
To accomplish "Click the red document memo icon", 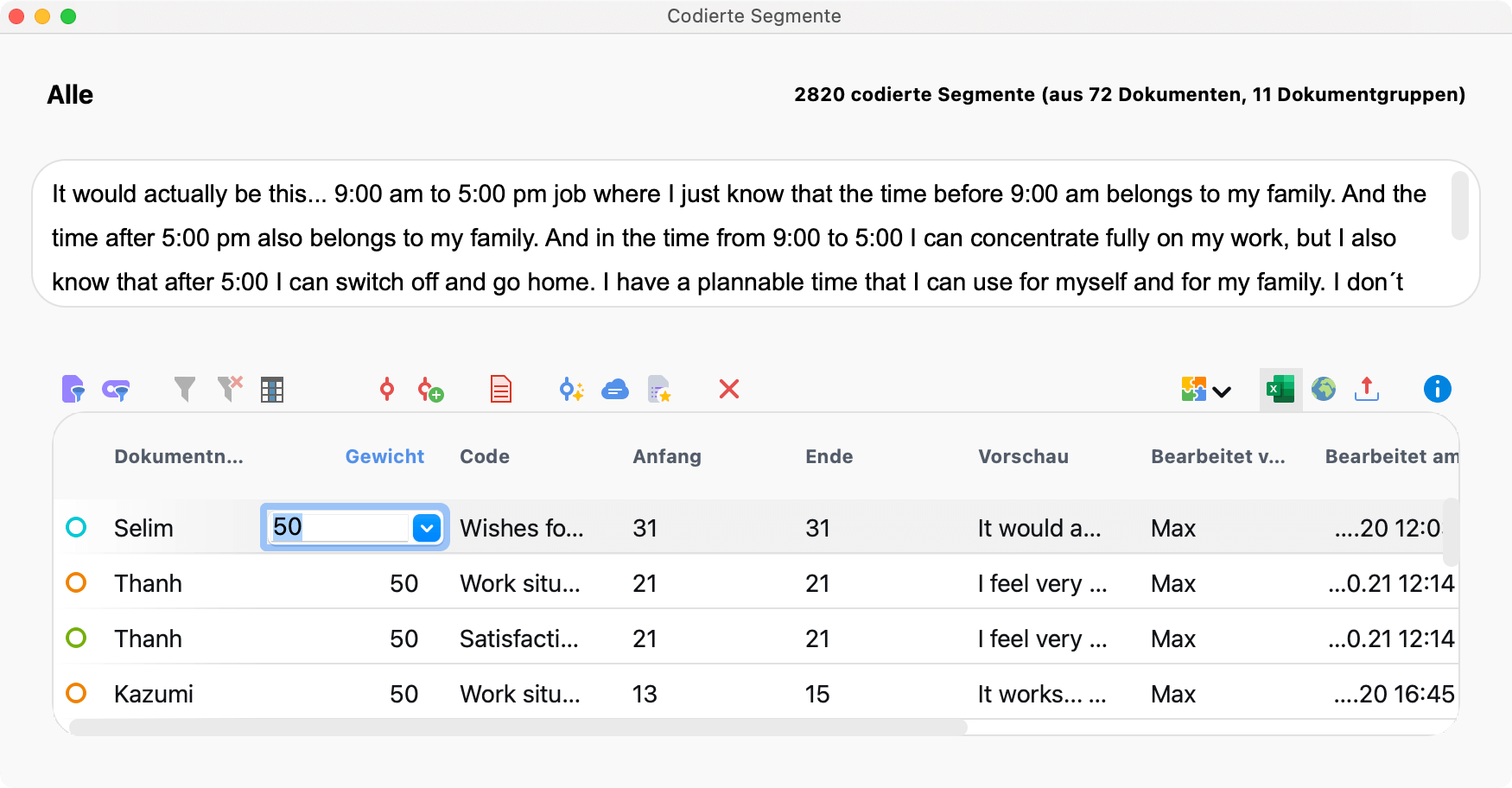I will [x=501, y=390].
